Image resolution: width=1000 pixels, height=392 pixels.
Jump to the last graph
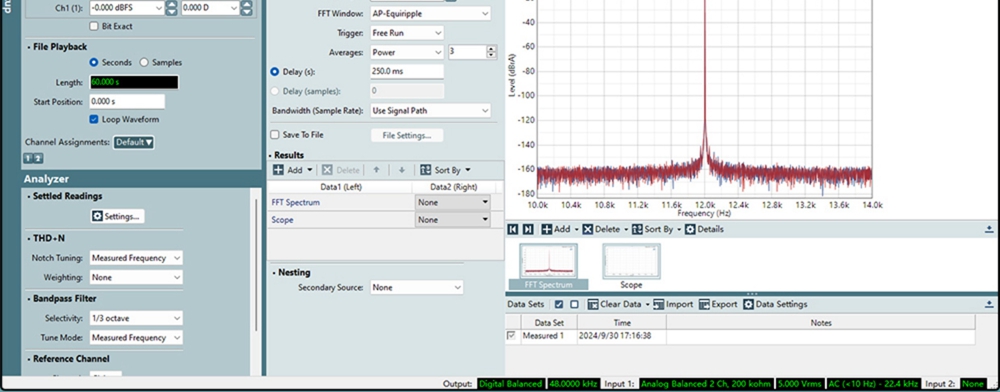point(527,229)
